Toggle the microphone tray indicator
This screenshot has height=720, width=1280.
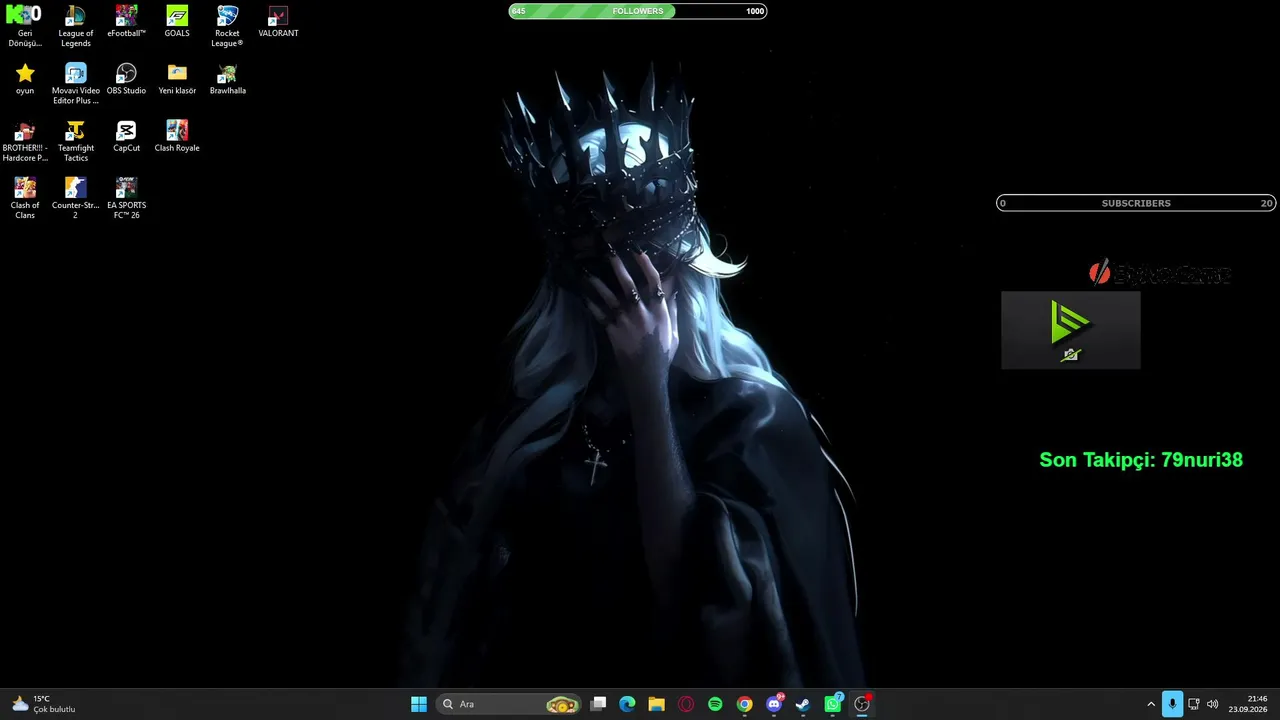click(1172, 704)
